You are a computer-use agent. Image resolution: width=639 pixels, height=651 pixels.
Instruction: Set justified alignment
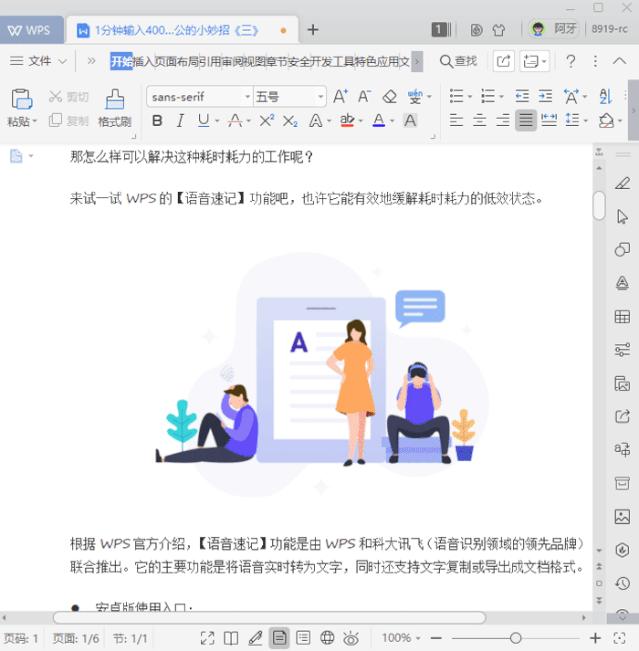526,120
